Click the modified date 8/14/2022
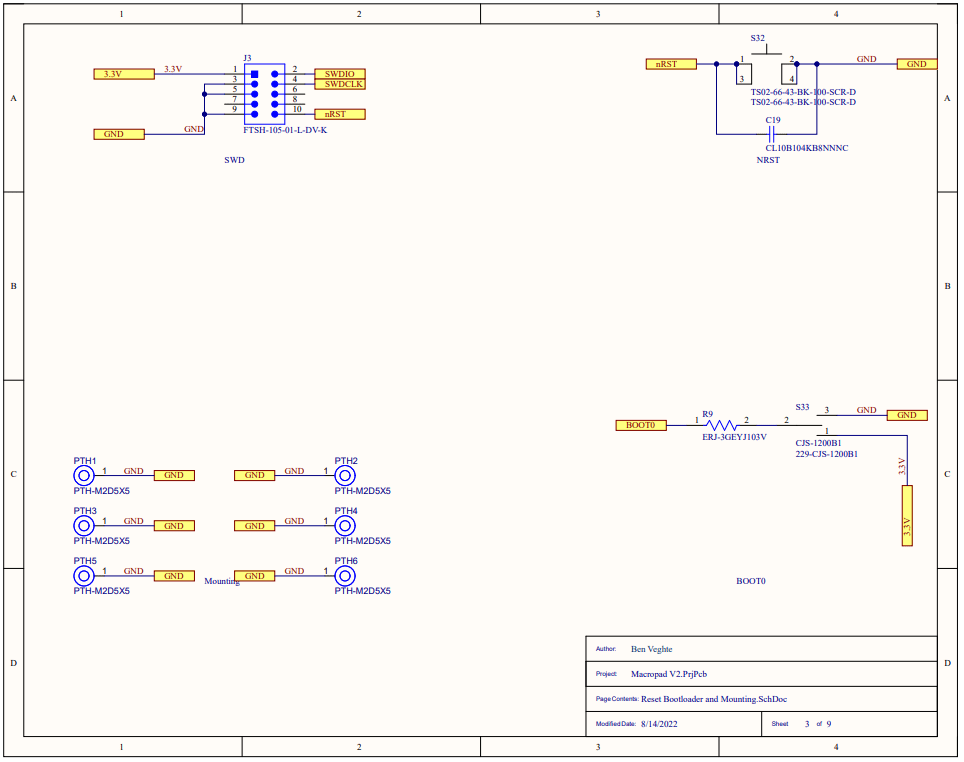This screenshot has width=964, height=762. [x=660, y=723]
